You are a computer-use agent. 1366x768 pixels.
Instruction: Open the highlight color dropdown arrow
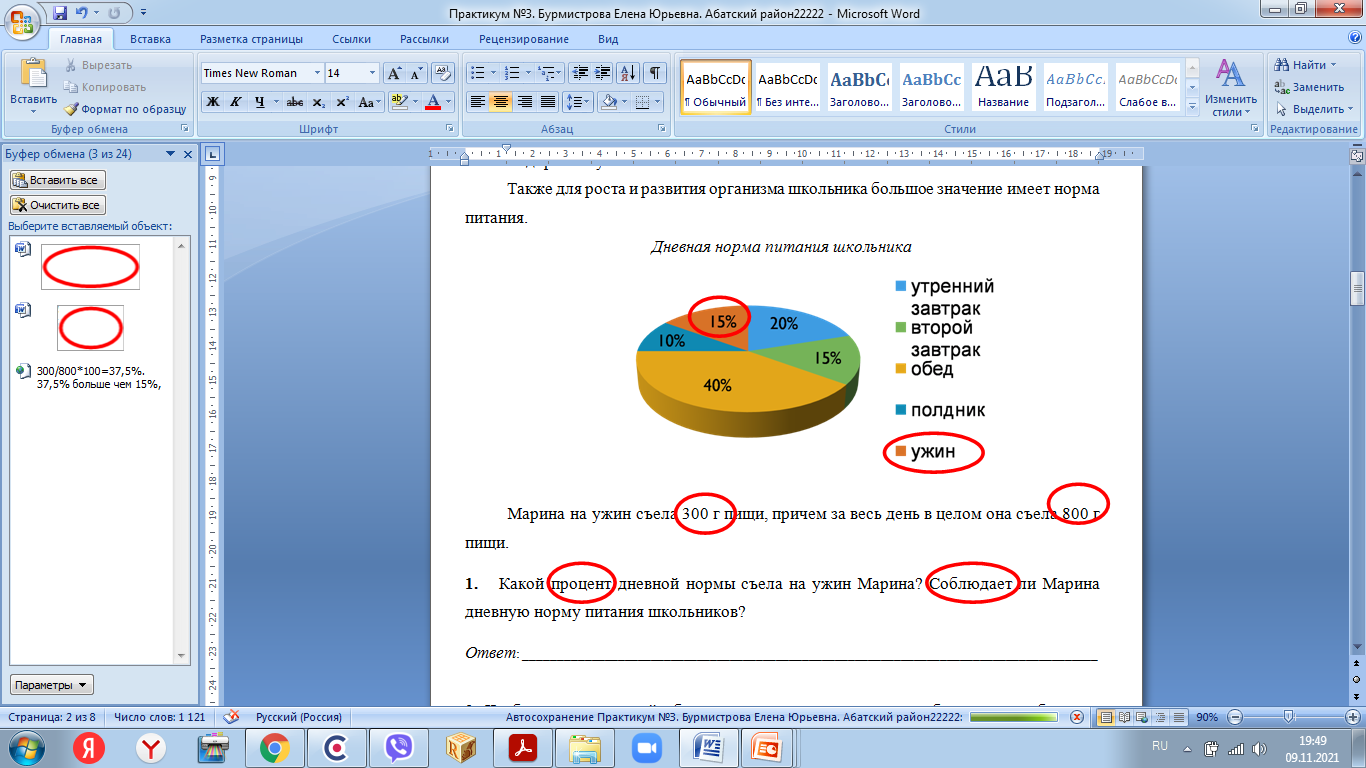(x=415, y=102)
